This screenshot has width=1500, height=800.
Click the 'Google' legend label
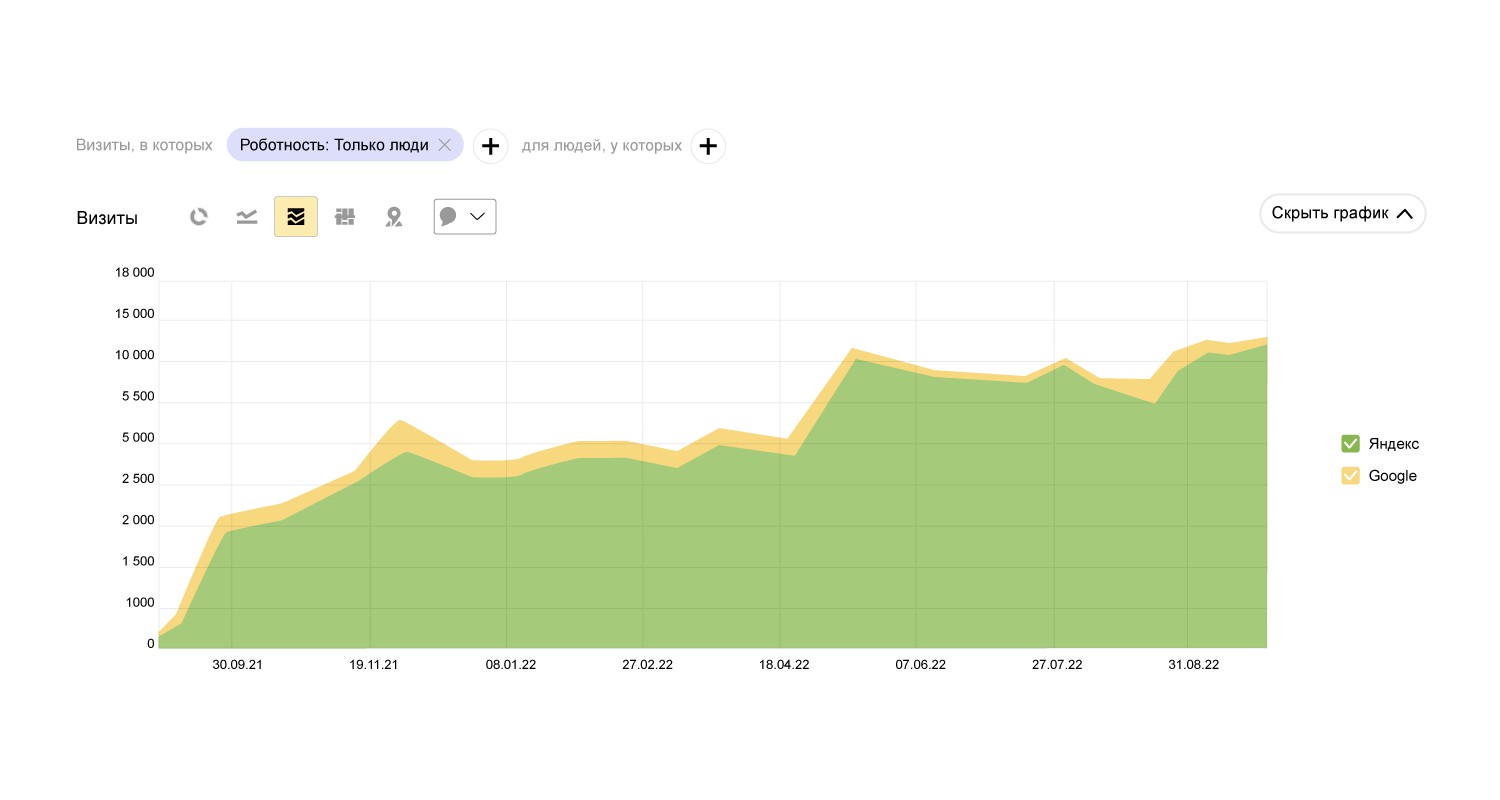(1392, 476)
